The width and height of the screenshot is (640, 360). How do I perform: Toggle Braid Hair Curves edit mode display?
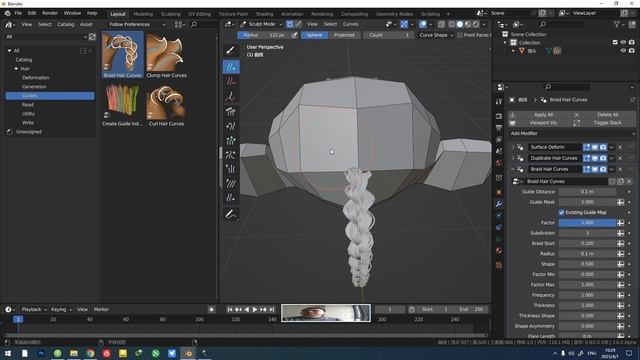pyautogui.click(x=587, y=169)
